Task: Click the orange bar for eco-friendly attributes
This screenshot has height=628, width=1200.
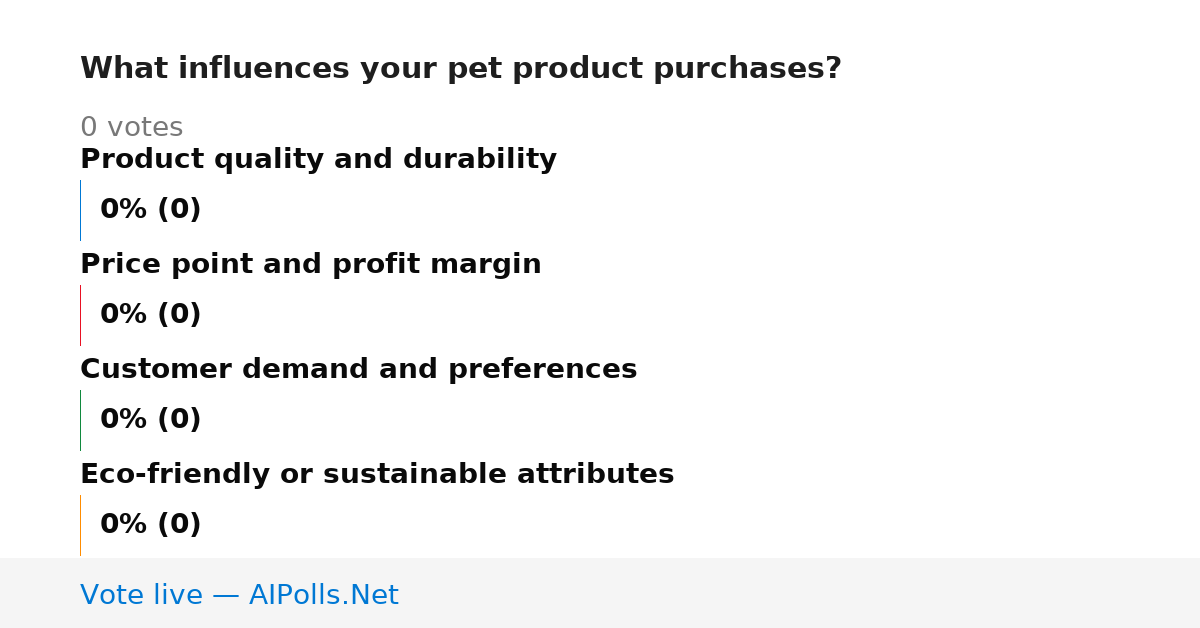Action: (80, 525)
